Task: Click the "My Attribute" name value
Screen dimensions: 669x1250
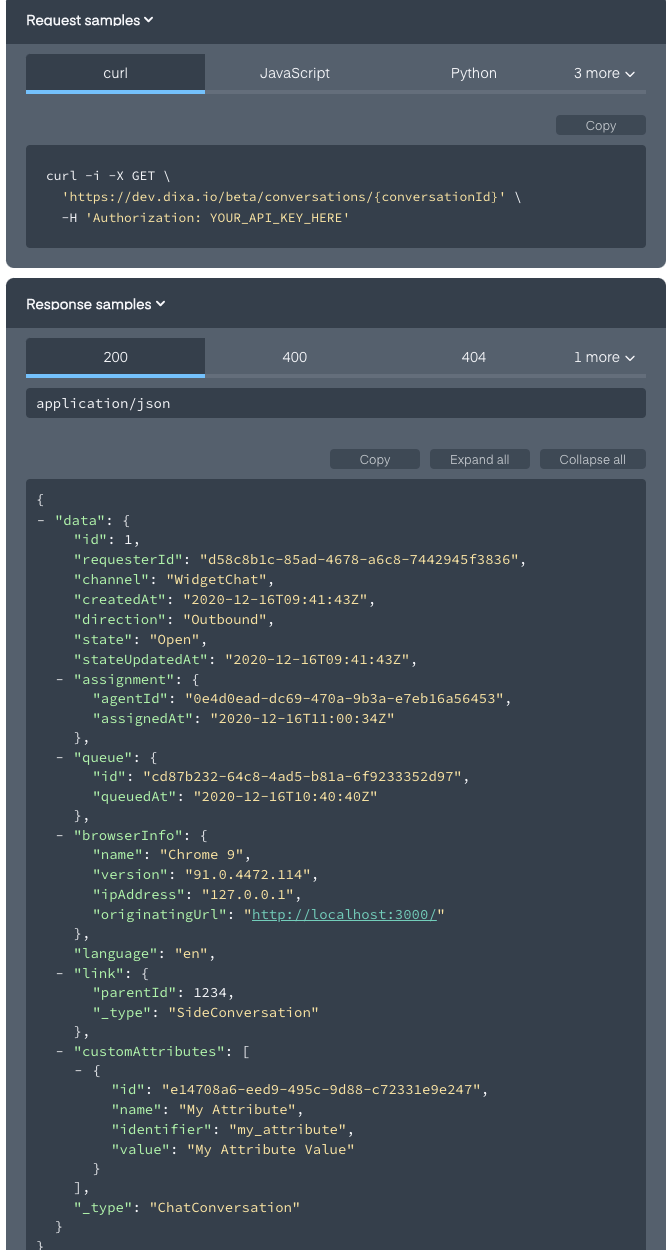Action: click(x=237, y=1110)
